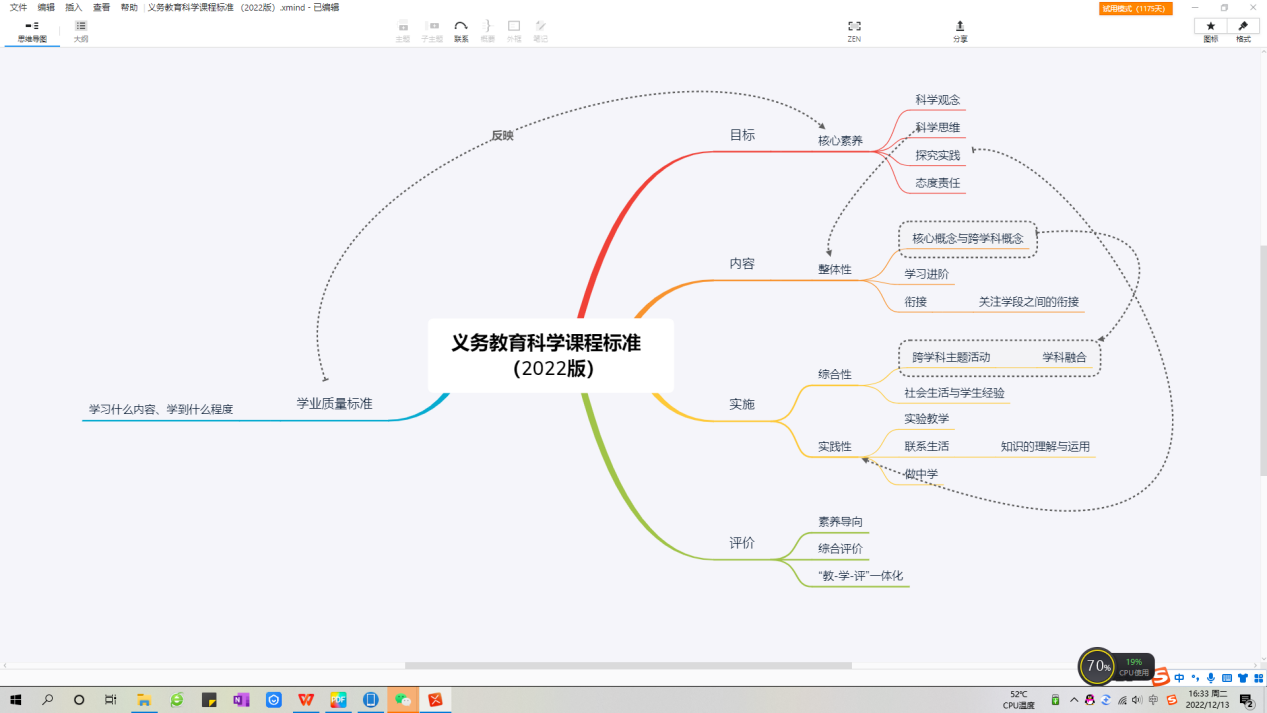Select the 内容 main branch topic
This screenshot has width=1267, height=713.
(x=742, y=264)
